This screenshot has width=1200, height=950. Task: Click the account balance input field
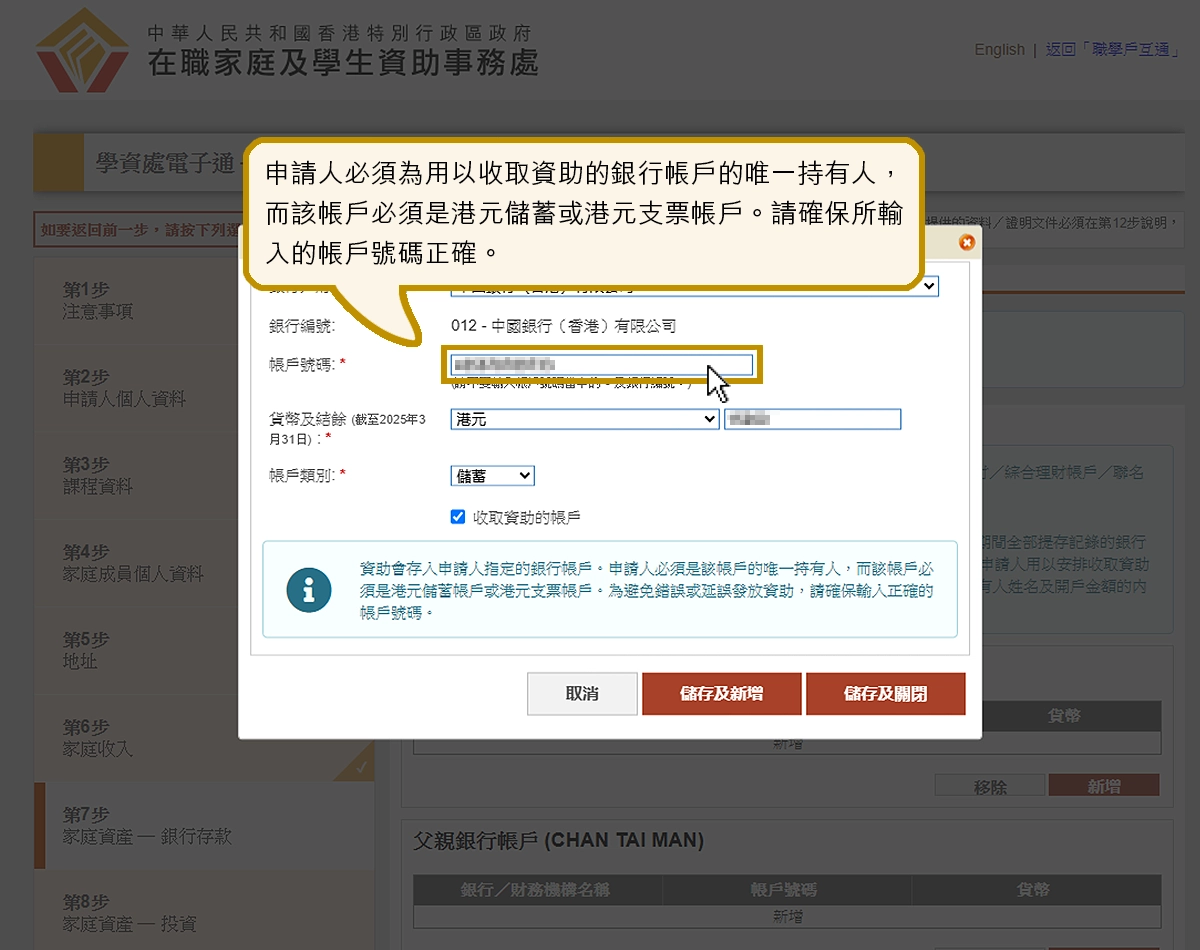812,419
